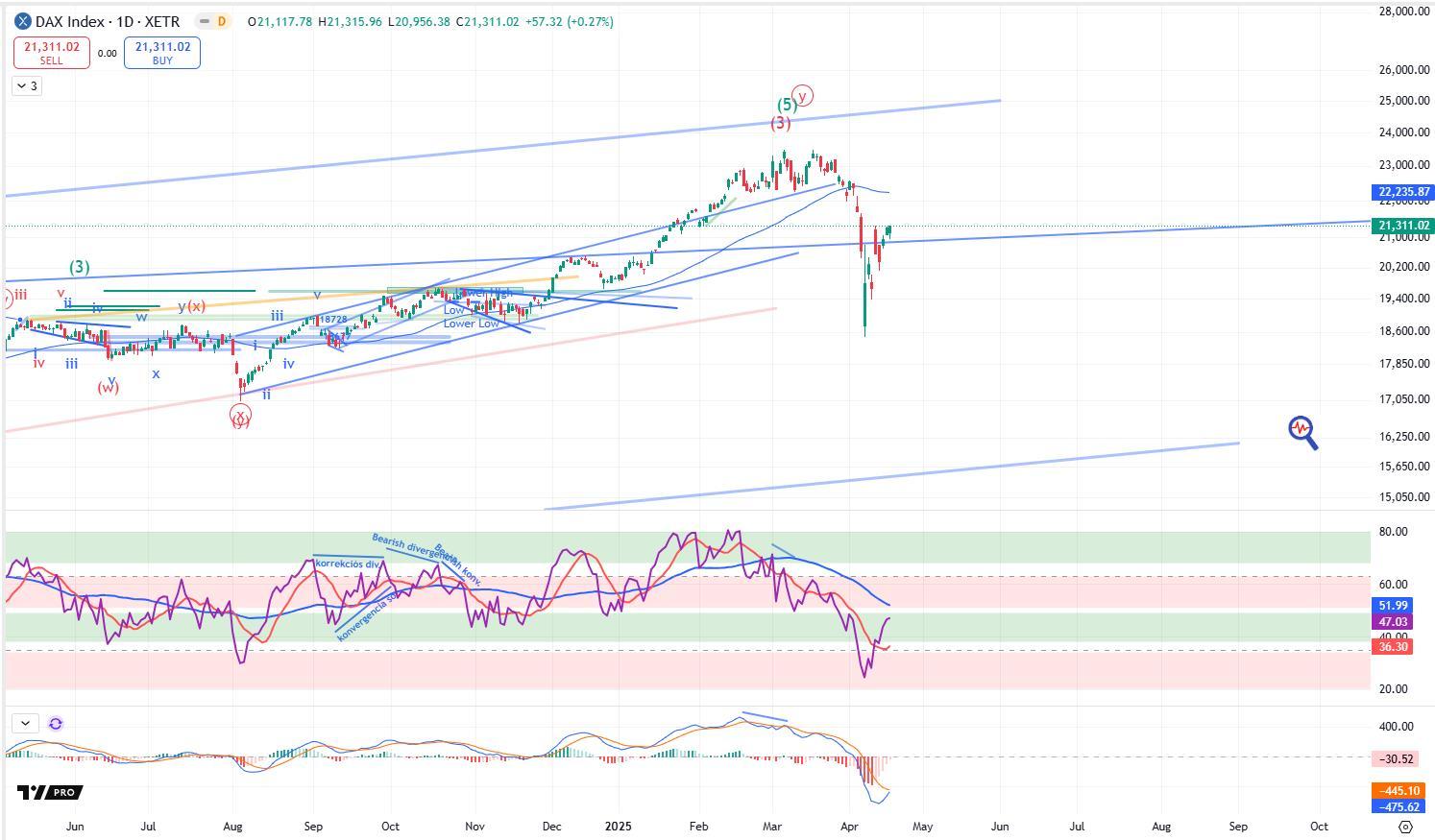The image size is (1435, 840).
Task: Click the TradingView PRO logo
Action: click(x=50, y=792)
